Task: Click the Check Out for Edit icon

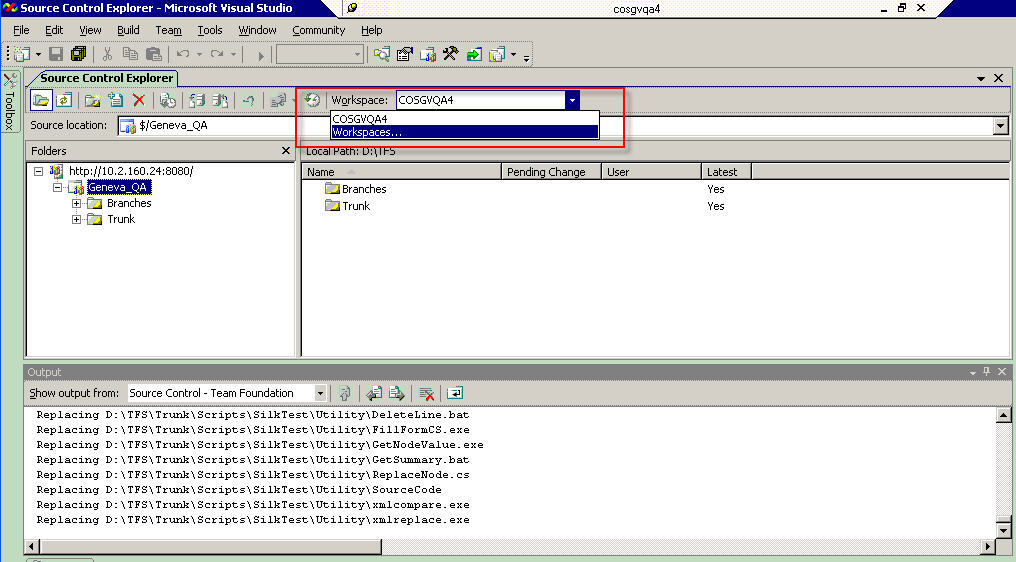Action: 197,100
